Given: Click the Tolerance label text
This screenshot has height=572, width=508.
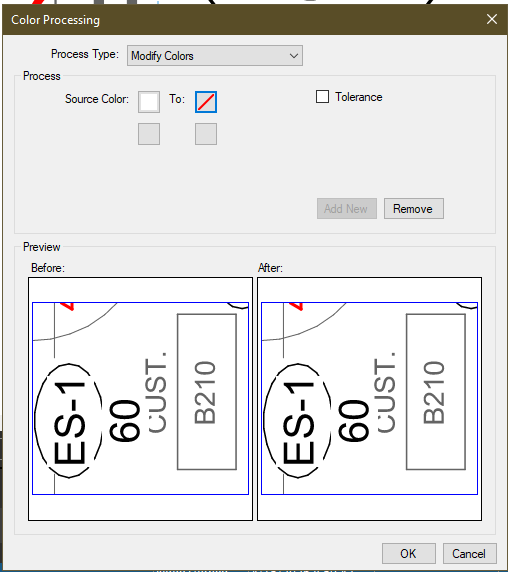Looking at the screenshot, I should coord(359,97).
